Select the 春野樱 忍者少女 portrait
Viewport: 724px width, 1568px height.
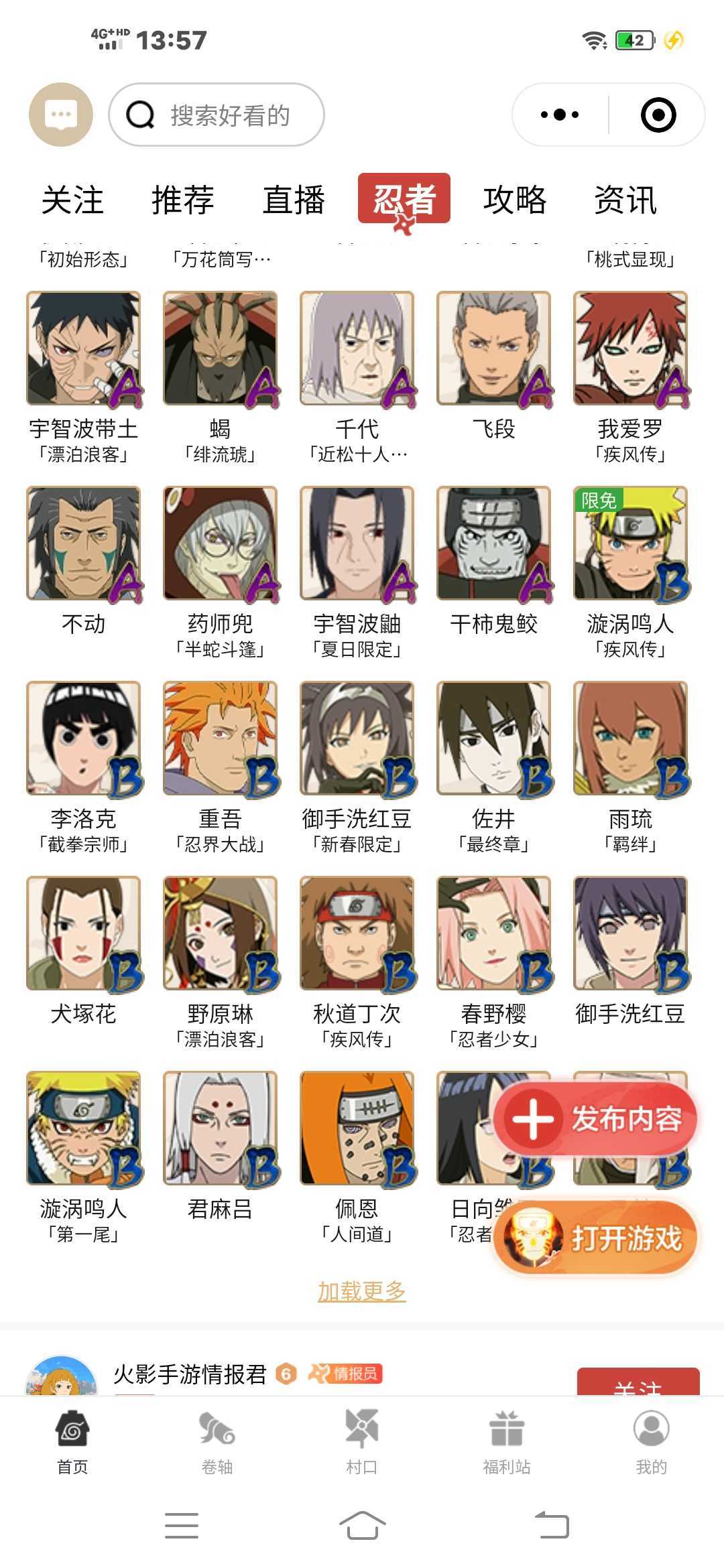[x=493, y=933]
